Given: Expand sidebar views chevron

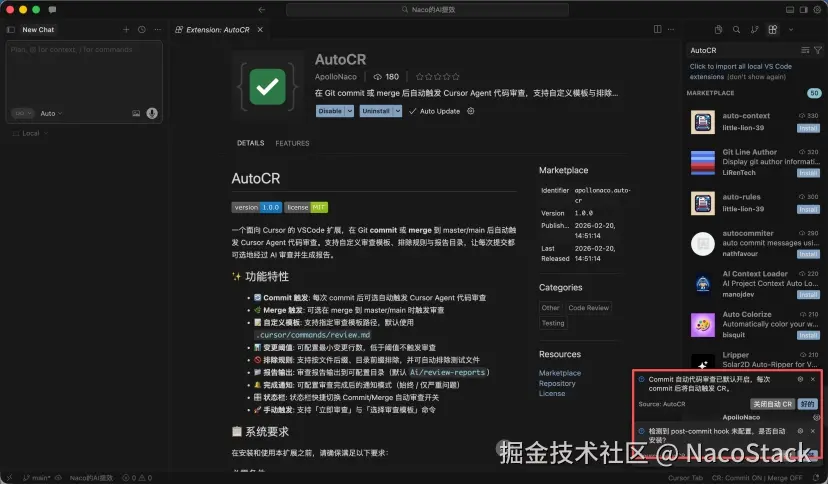Looking at the screenshot, I should pos(791,30).
